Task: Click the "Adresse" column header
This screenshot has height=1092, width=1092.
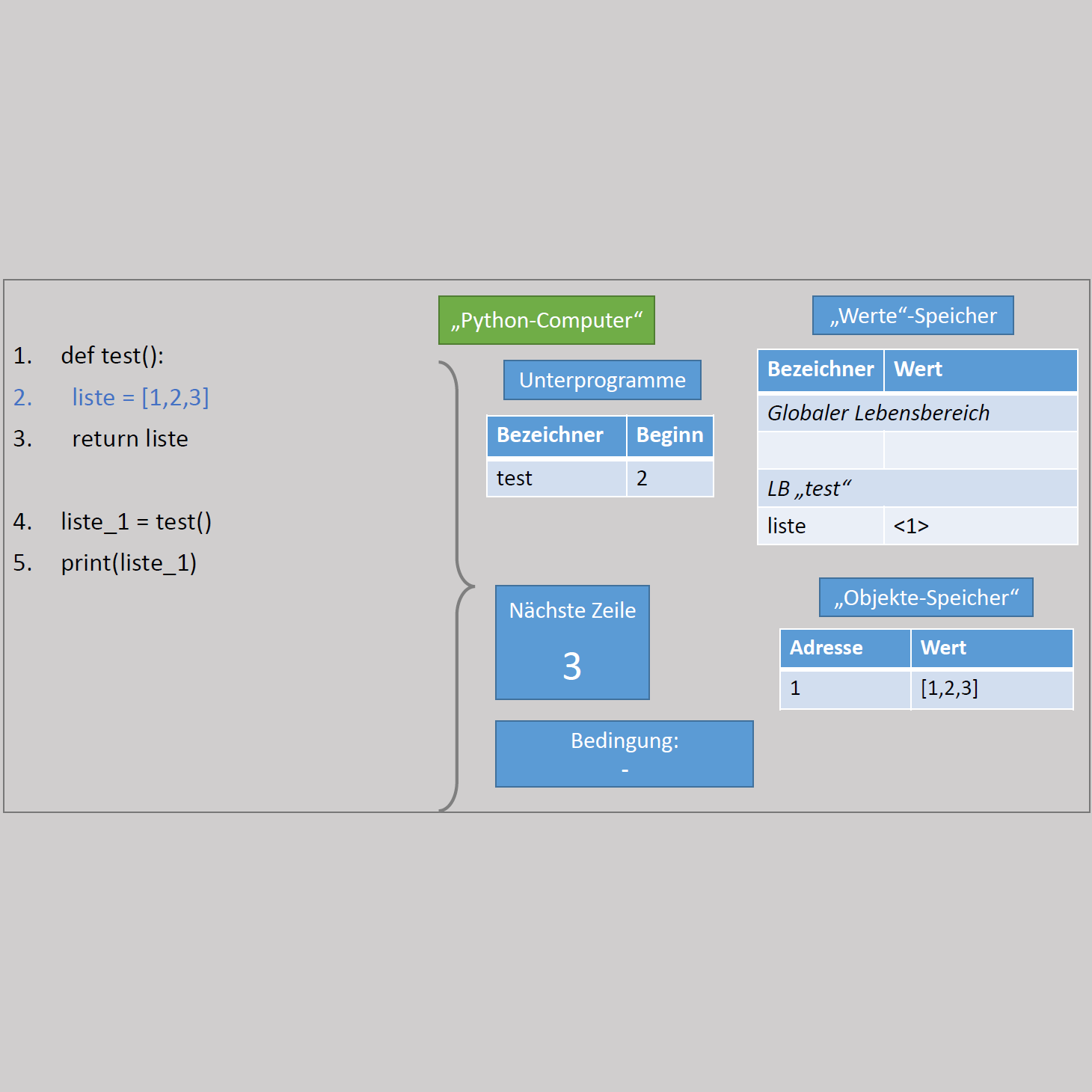Action: pyautogui.click(x=844, y=648)
